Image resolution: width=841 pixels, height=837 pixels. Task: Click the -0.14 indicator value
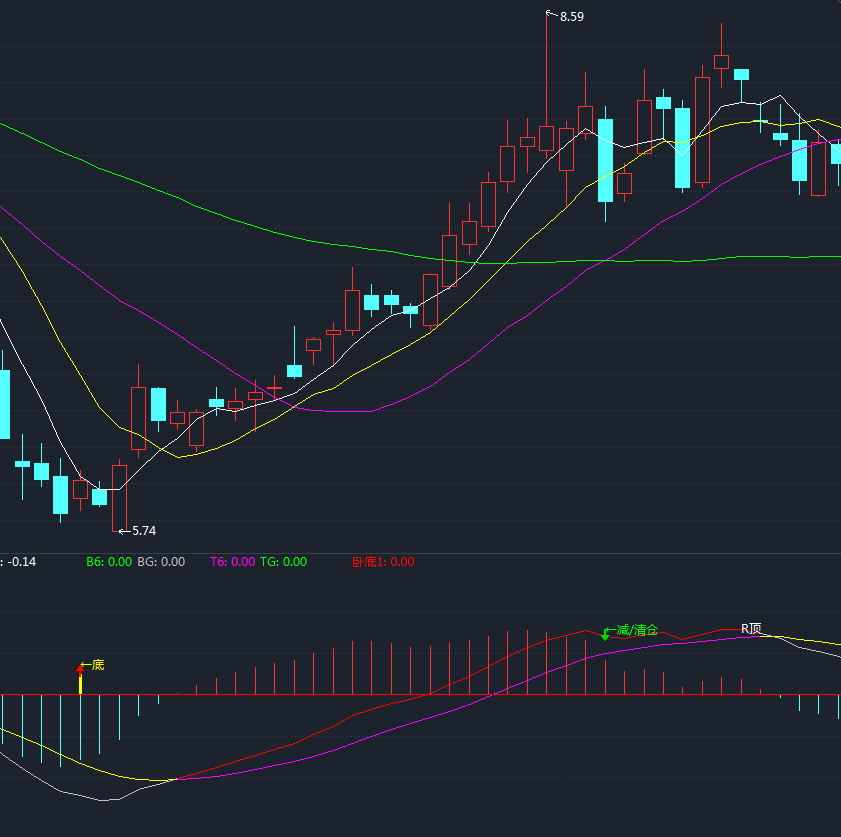coord(21,562)
